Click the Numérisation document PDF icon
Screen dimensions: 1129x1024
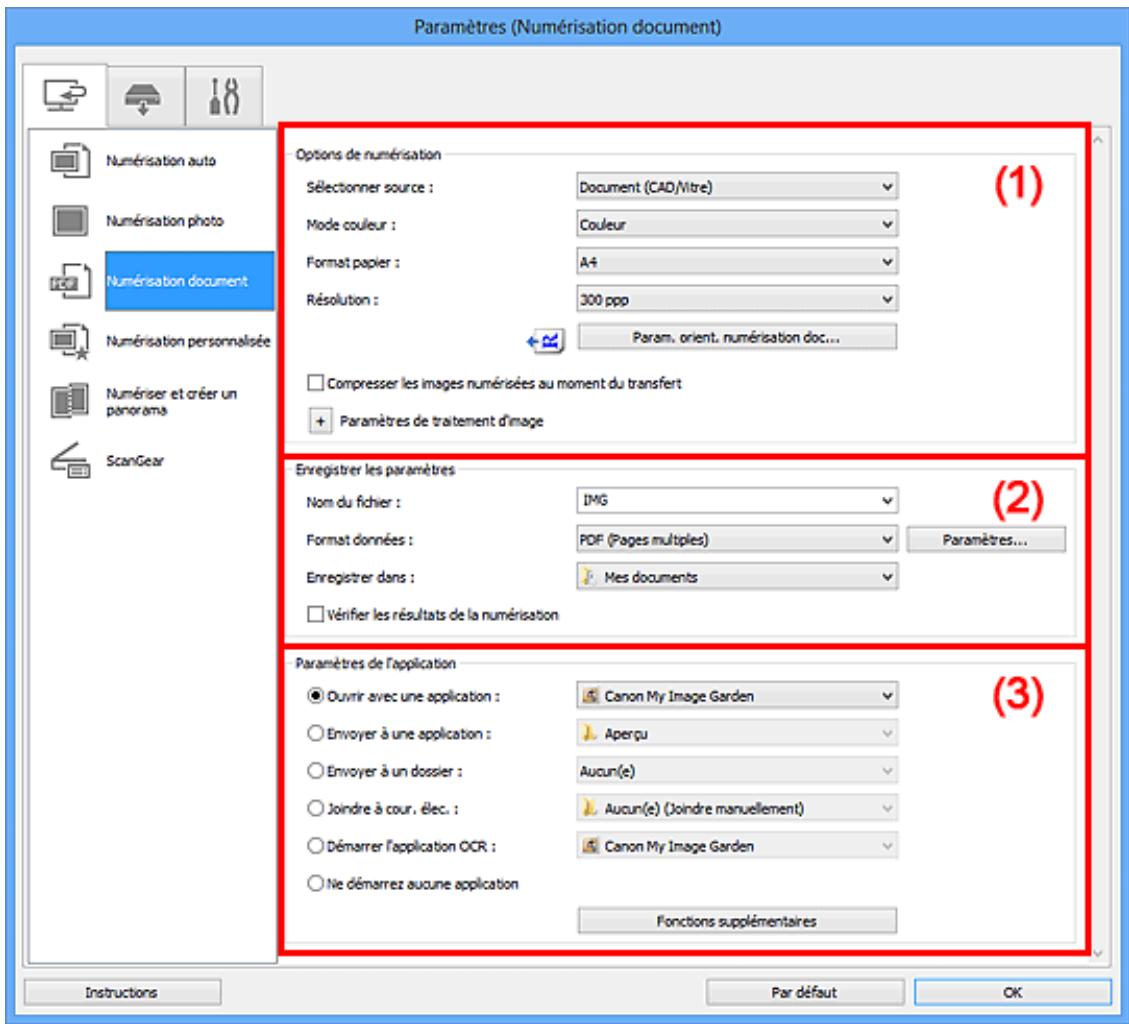[70, 281]
